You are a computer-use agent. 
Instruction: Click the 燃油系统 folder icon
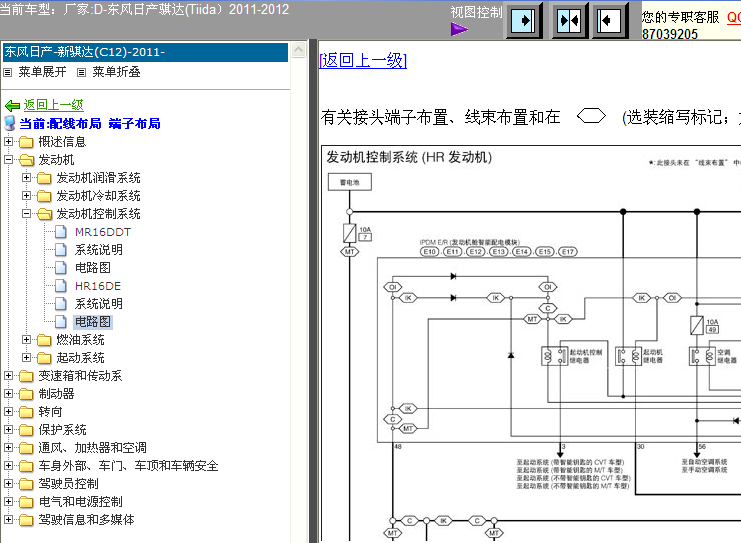(44, 340)
